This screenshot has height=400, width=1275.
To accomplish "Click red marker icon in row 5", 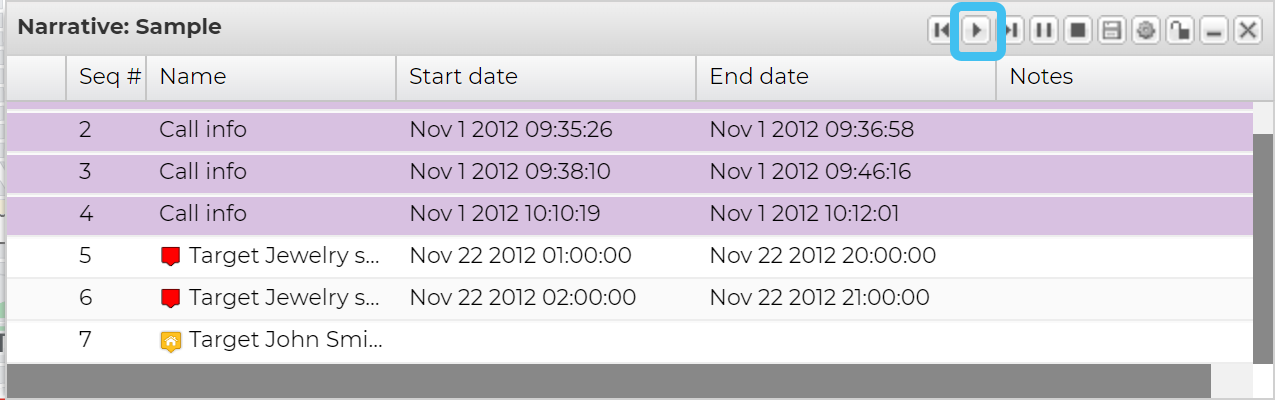I will (x=170, y=256).
